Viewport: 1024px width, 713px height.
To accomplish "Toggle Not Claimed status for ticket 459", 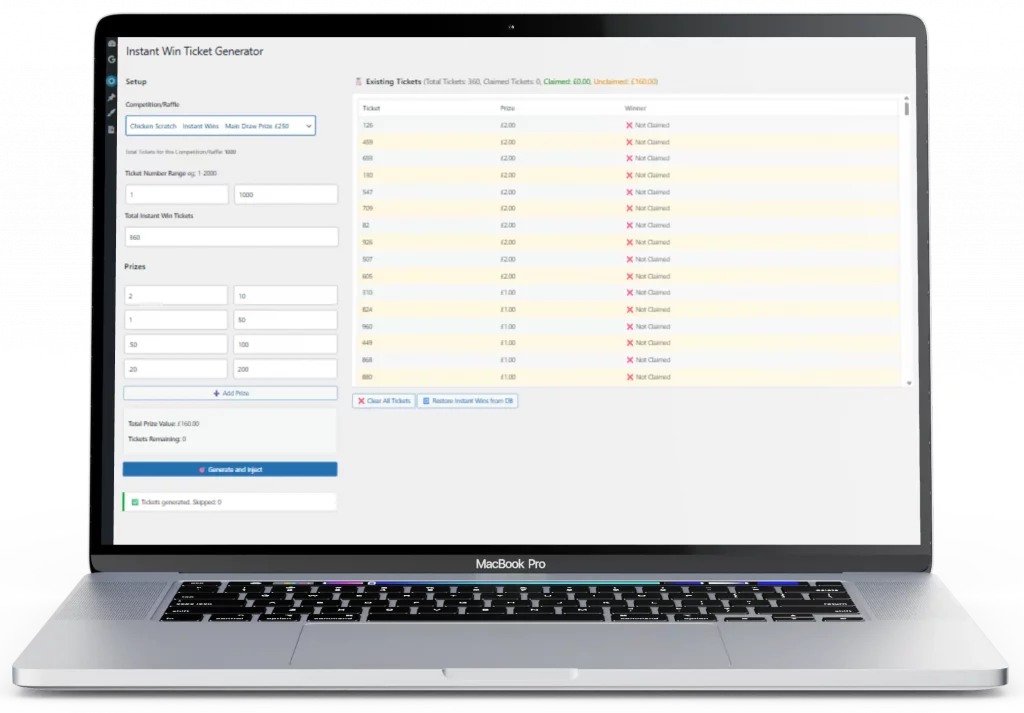I will [627, 141].
